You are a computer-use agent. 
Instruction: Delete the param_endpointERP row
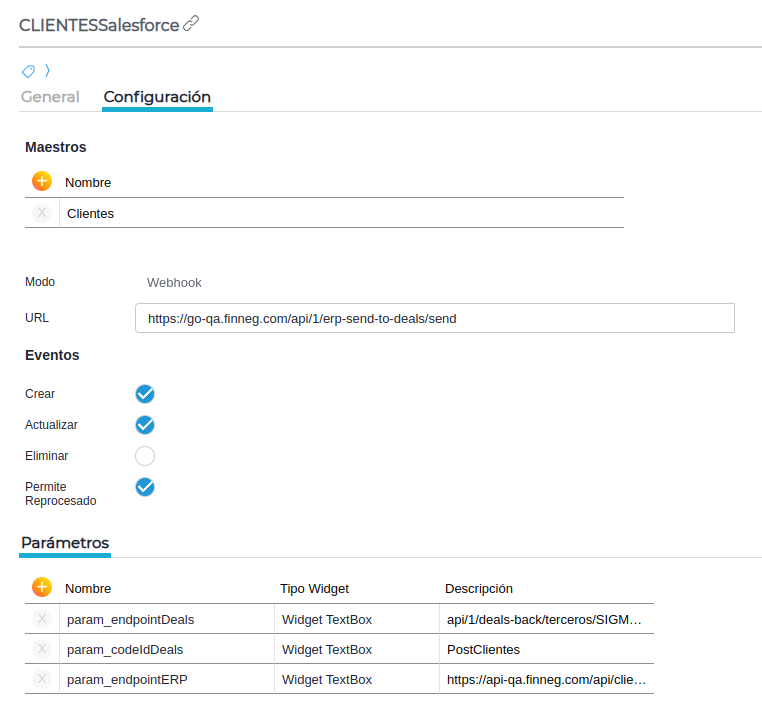tap(41, 679)
